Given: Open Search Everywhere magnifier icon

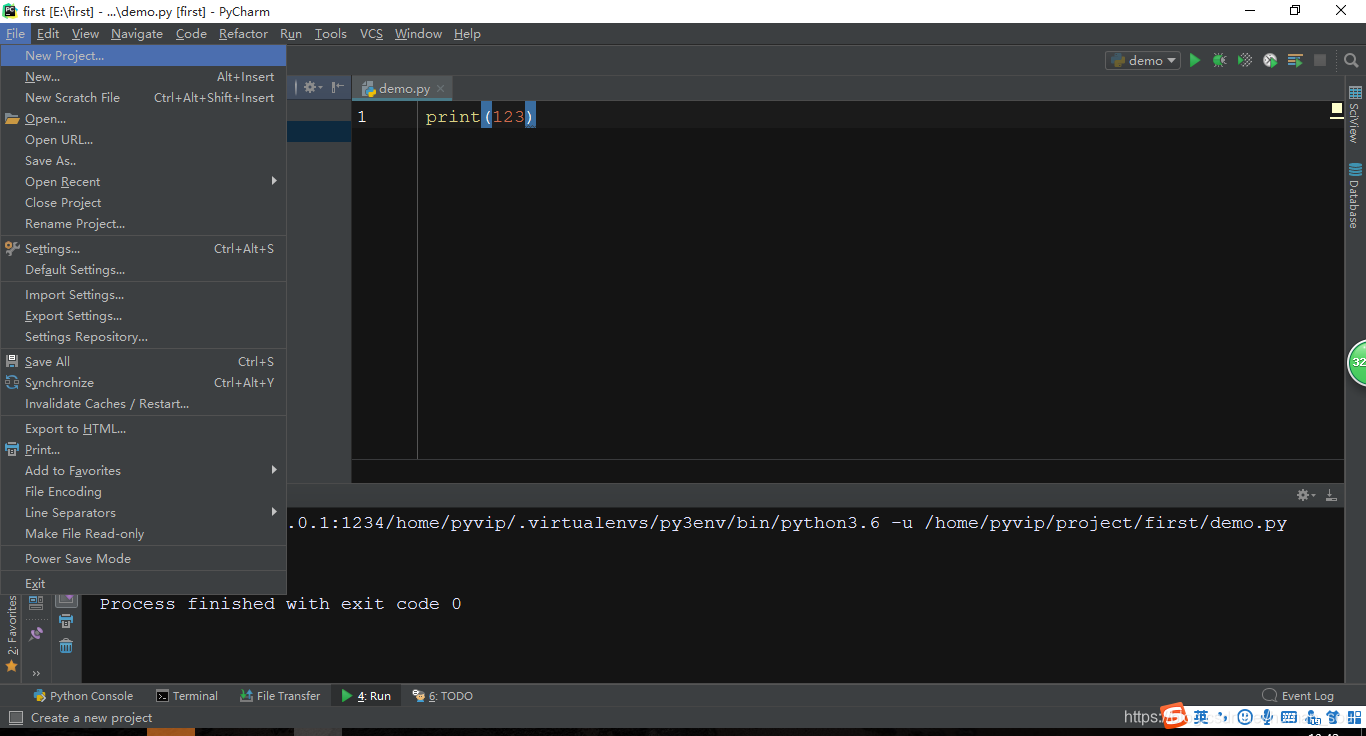Looking at the screenshot, I should tap(1351, 60).
